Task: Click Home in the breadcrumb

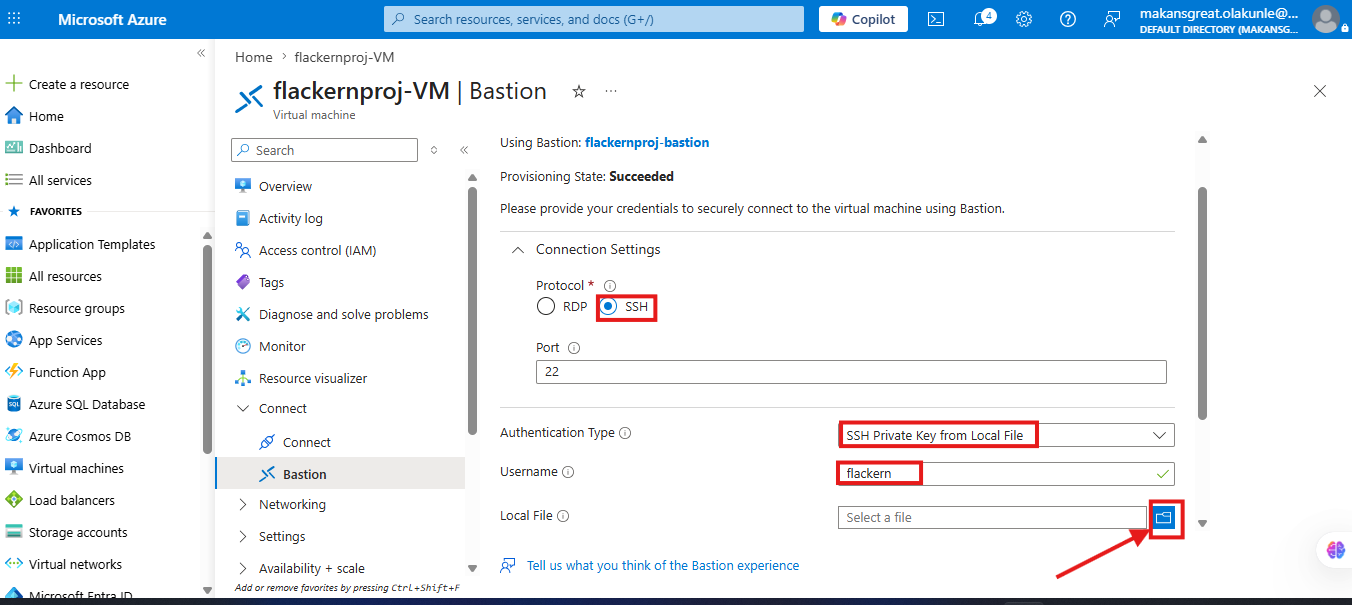Action: [254, 57]
